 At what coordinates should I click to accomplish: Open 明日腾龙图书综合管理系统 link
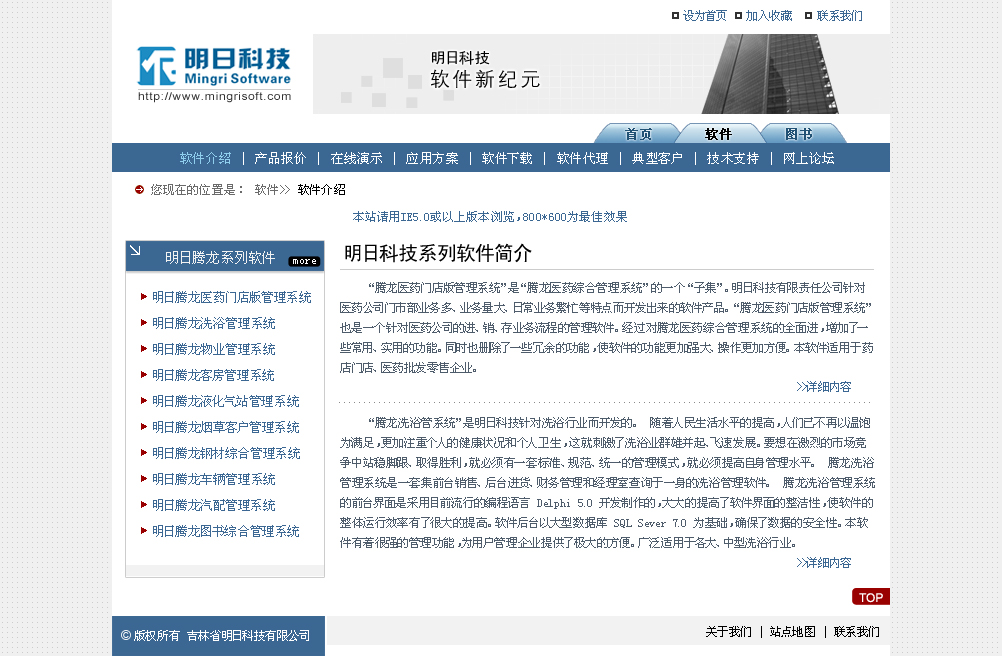[226, 531]
